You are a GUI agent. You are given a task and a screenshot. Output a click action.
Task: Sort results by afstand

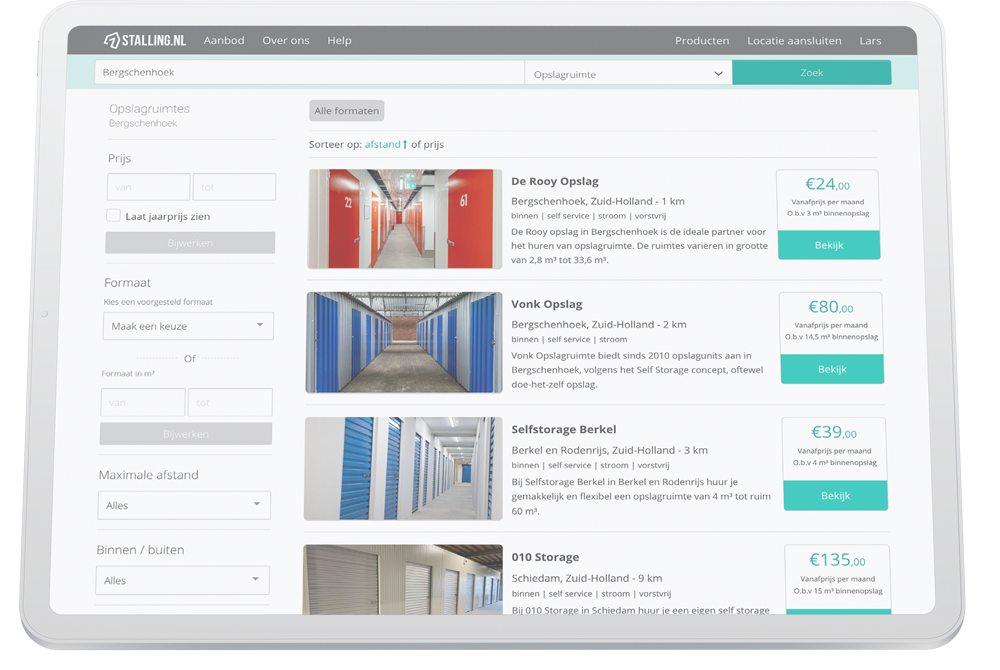(x=382, y=144)
